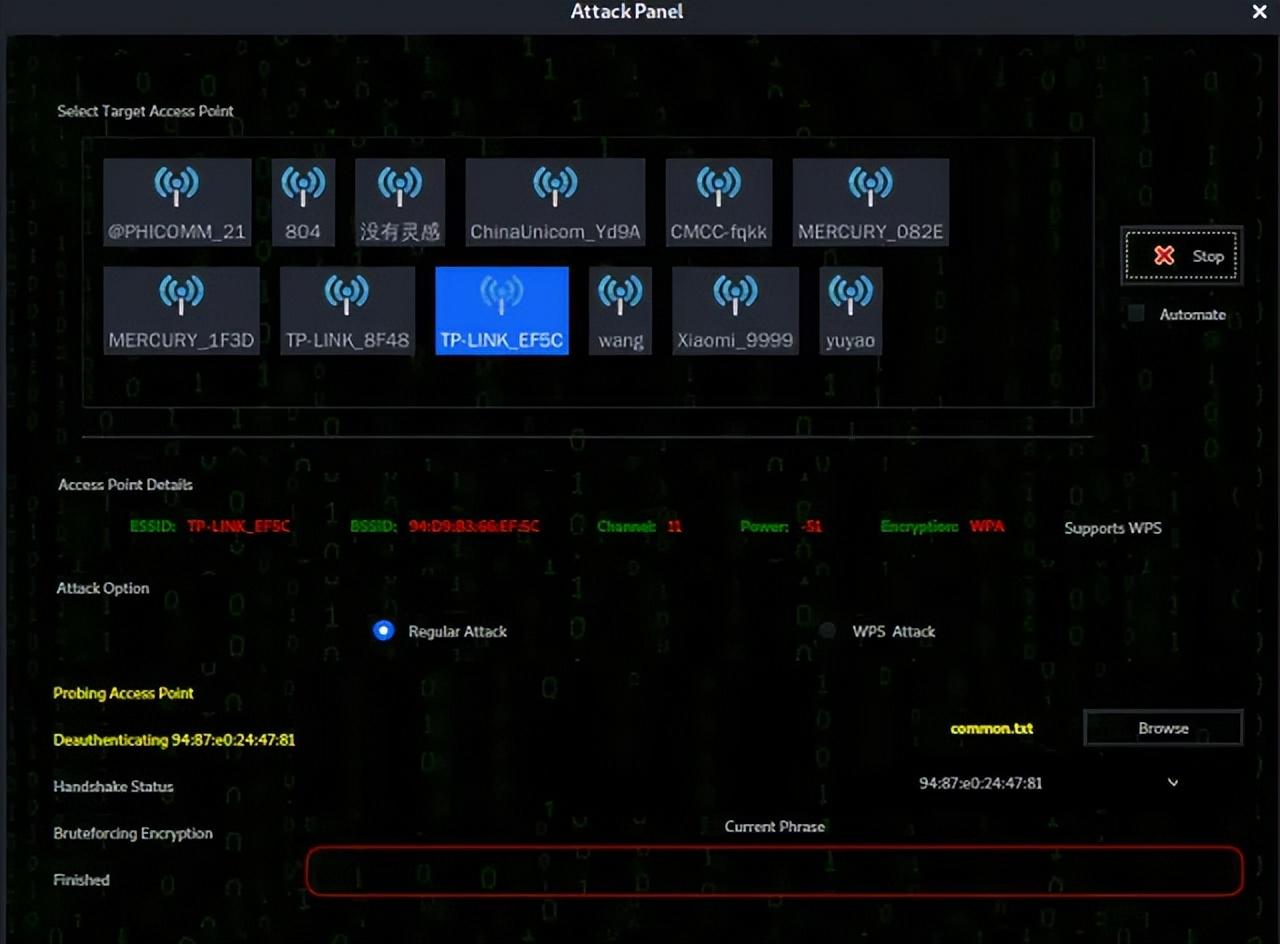
Task: Pick Xiaomi_9999 access point
Action: 735,310
